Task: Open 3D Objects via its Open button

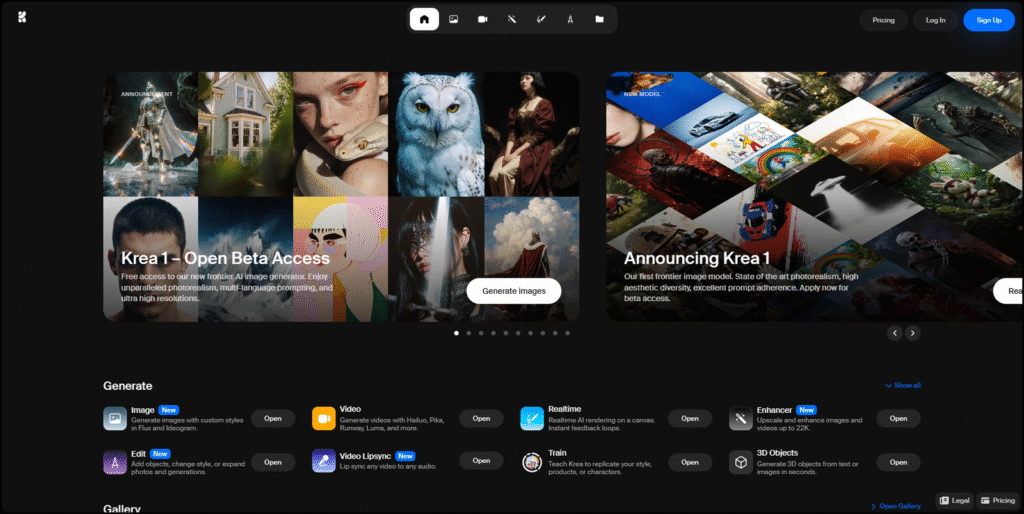Action: point(899,462)
